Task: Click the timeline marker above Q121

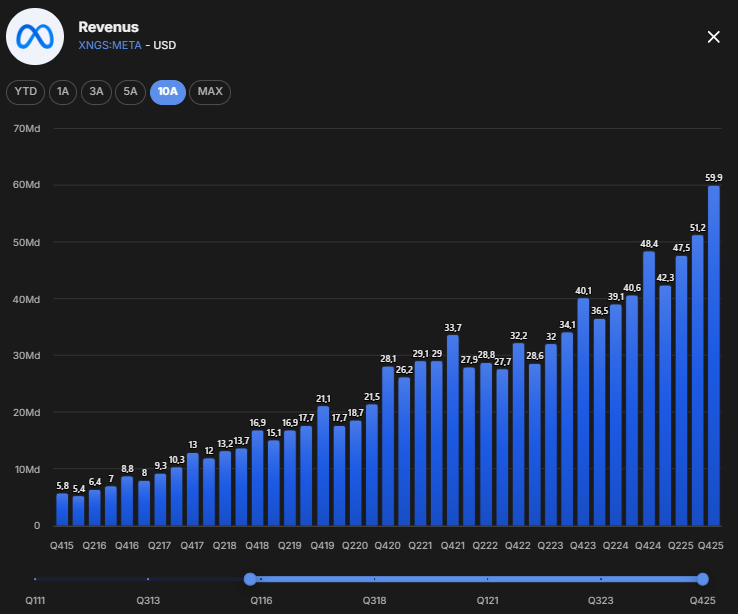Action: click(x=488, y=579)
